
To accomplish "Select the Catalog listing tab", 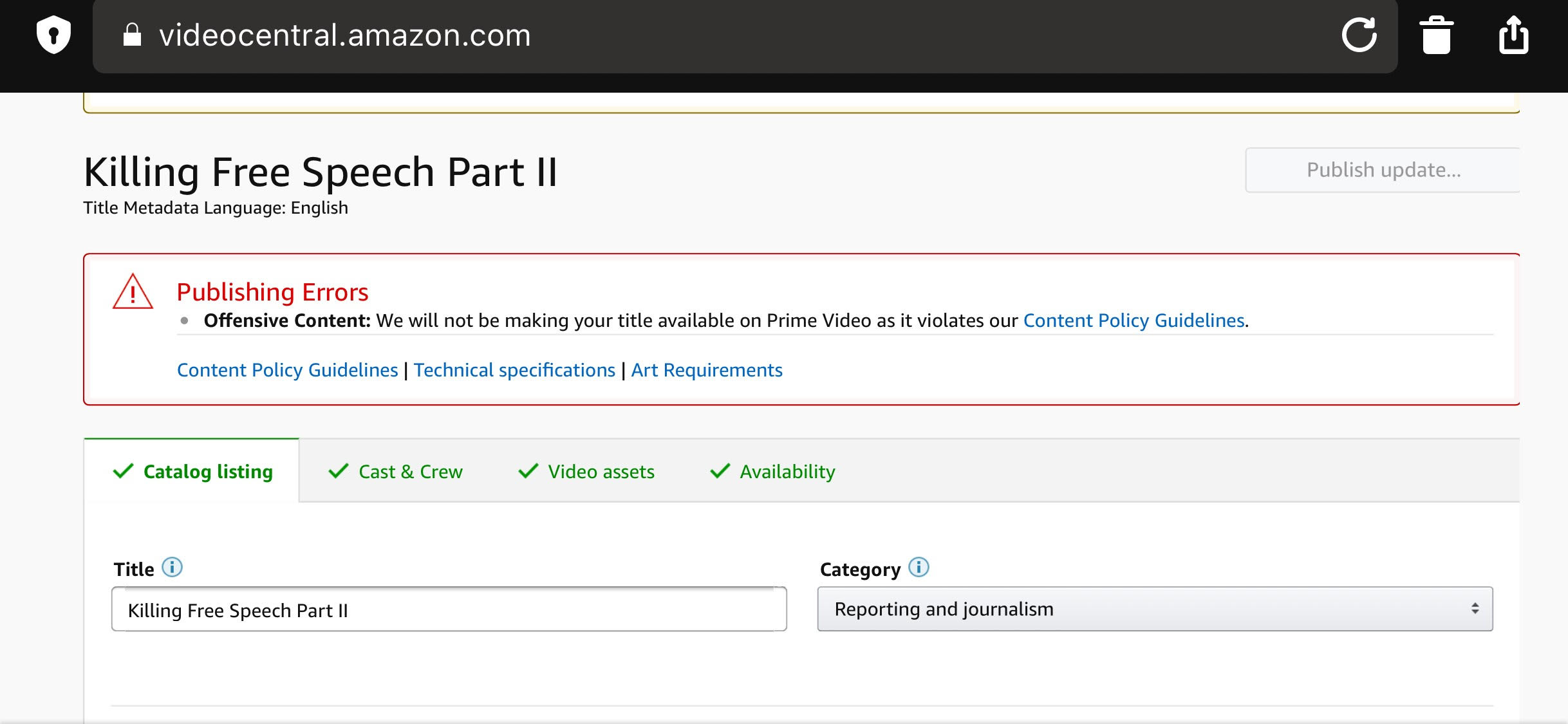I will 192,471.
